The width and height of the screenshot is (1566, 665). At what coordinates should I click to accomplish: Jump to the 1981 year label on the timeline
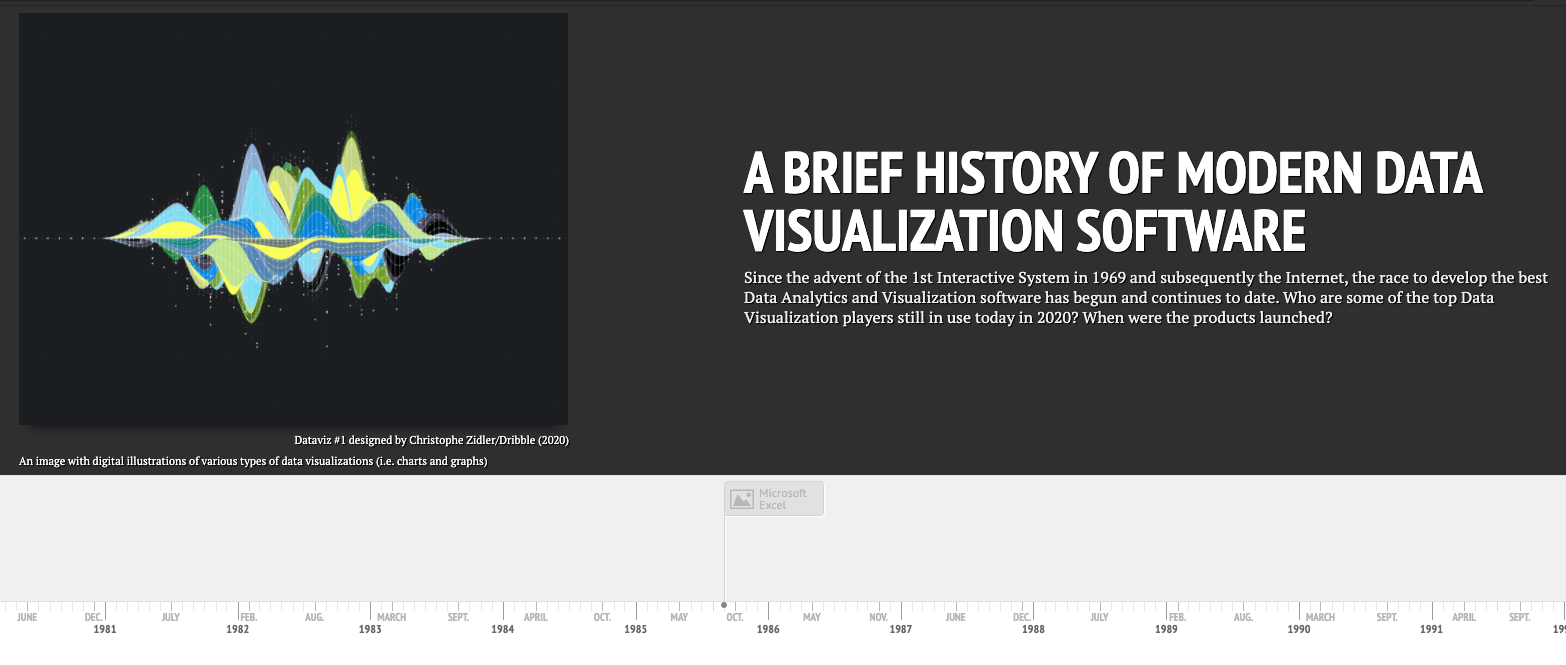coord(104,628)
